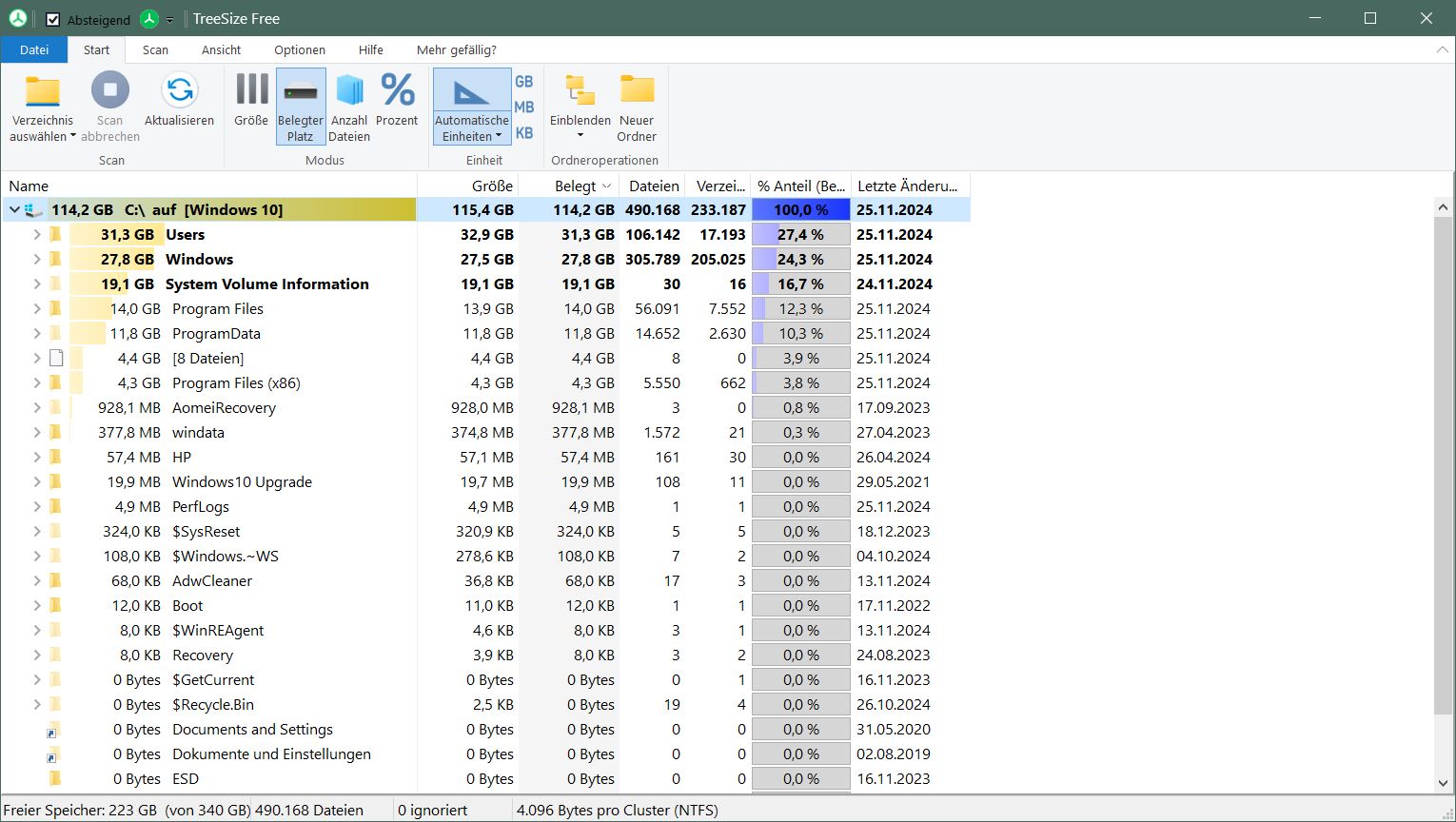Viewport: 1456px width, 822px height.
Task: Click the 27,4 % bar of Users
Action: click(801, 235)
